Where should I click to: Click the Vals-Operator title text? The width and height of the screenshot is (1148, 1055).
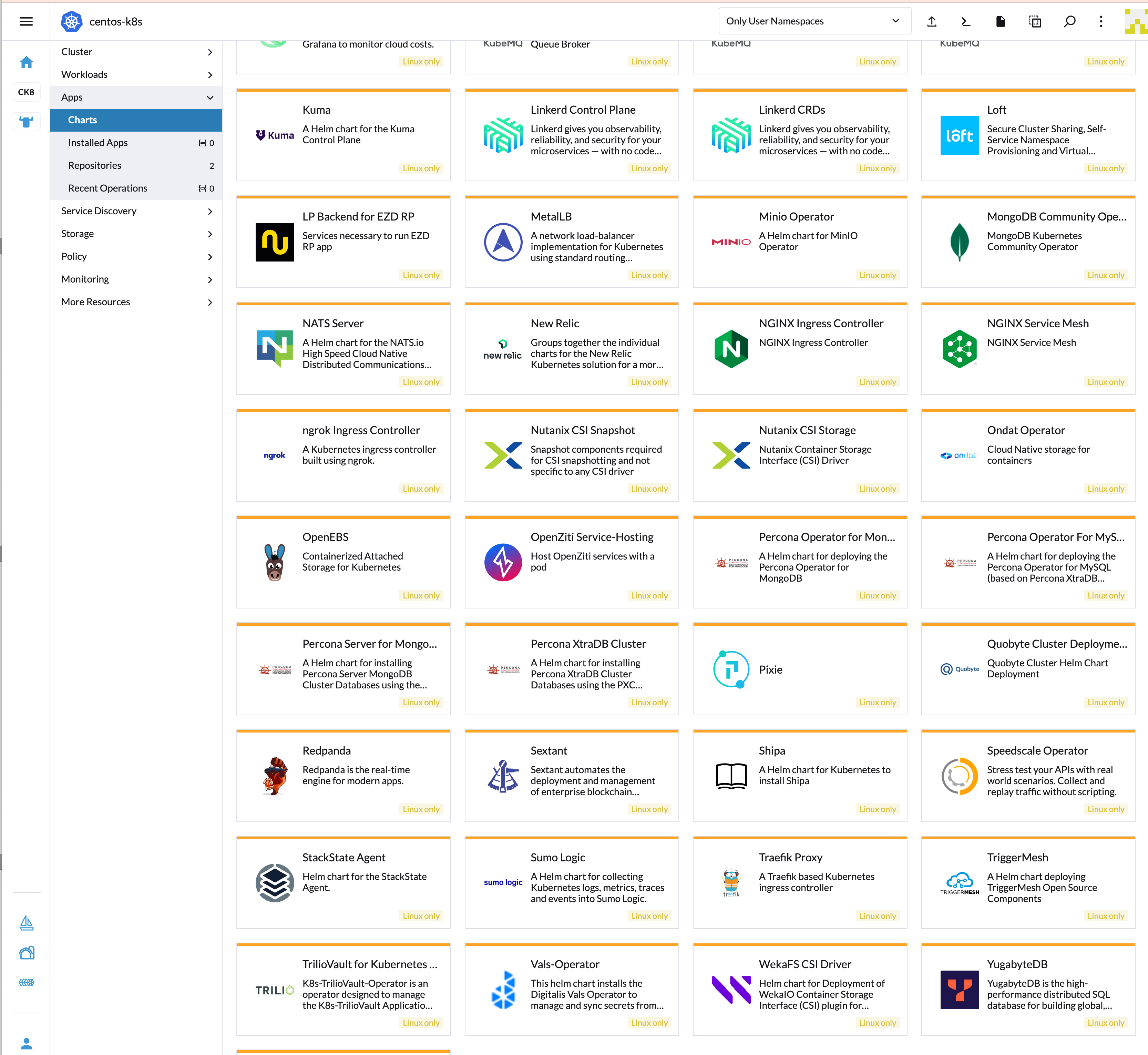click(x=565, y=964)
